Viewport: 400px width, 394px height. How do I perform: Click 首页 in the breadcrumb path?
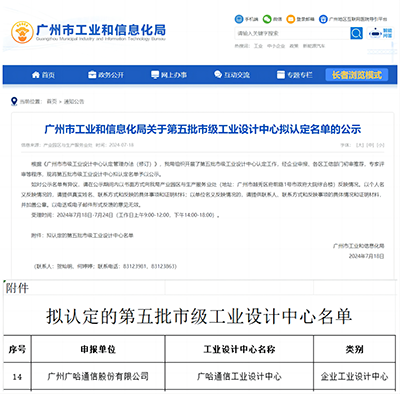[x=51, y=101]
